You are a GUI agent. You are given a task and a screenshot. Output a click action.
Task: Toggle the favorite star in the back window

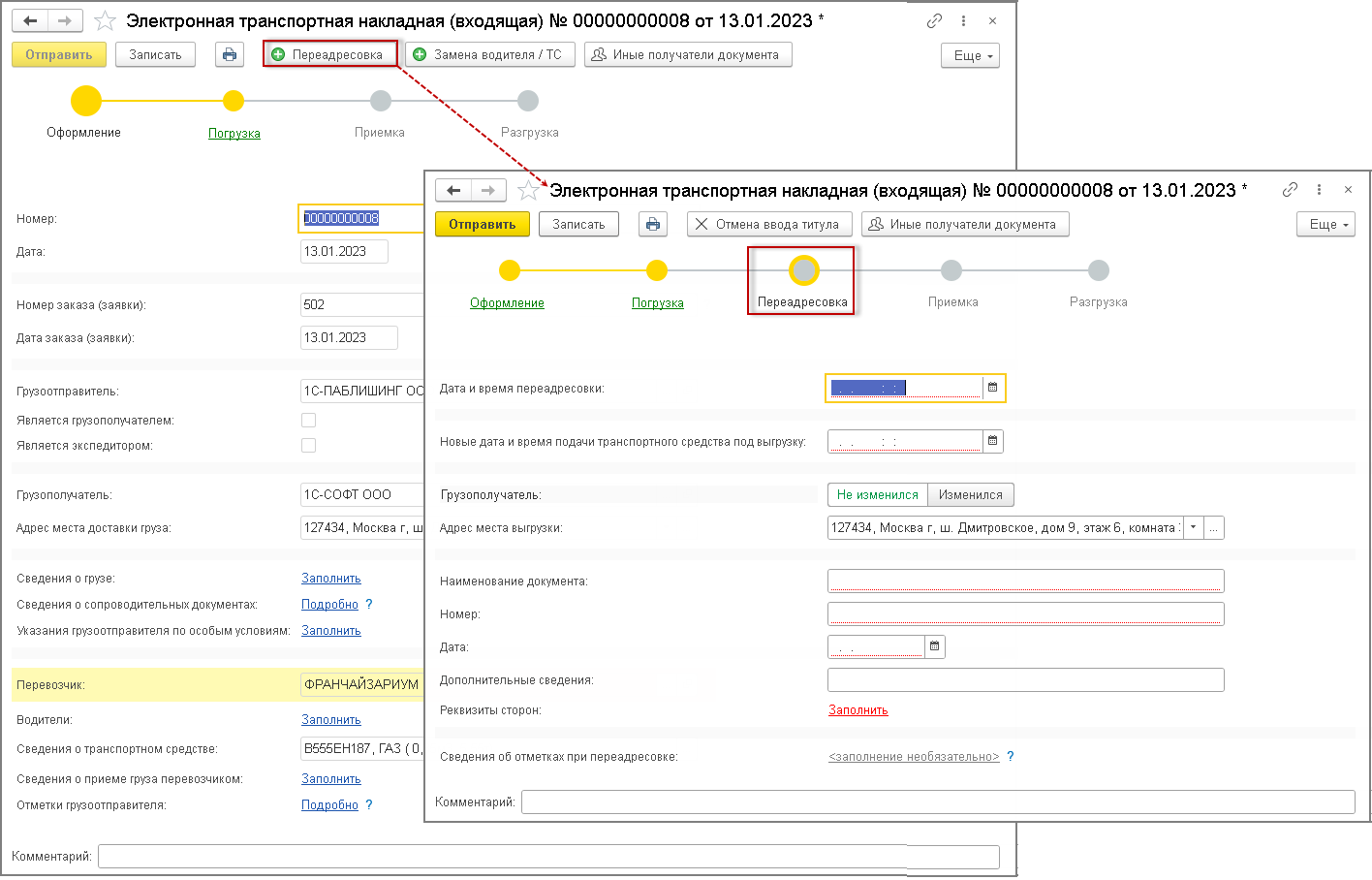pos(105,21)
